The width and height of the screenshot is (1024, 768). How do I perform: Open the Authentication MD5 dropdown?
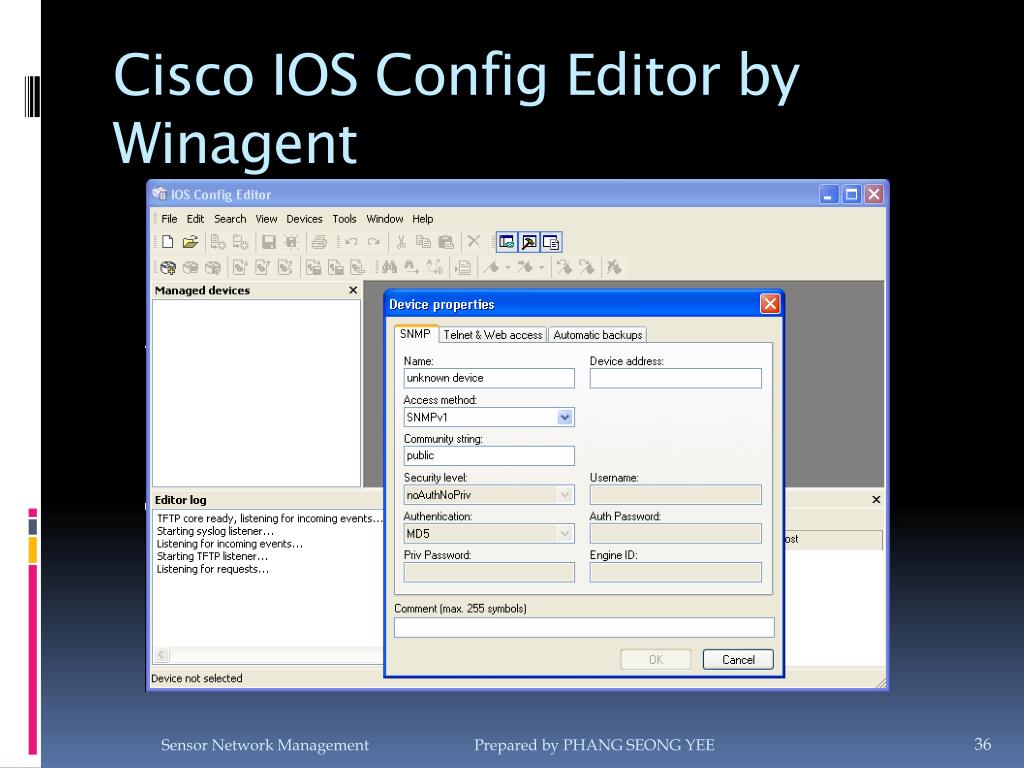click(565, 534)
